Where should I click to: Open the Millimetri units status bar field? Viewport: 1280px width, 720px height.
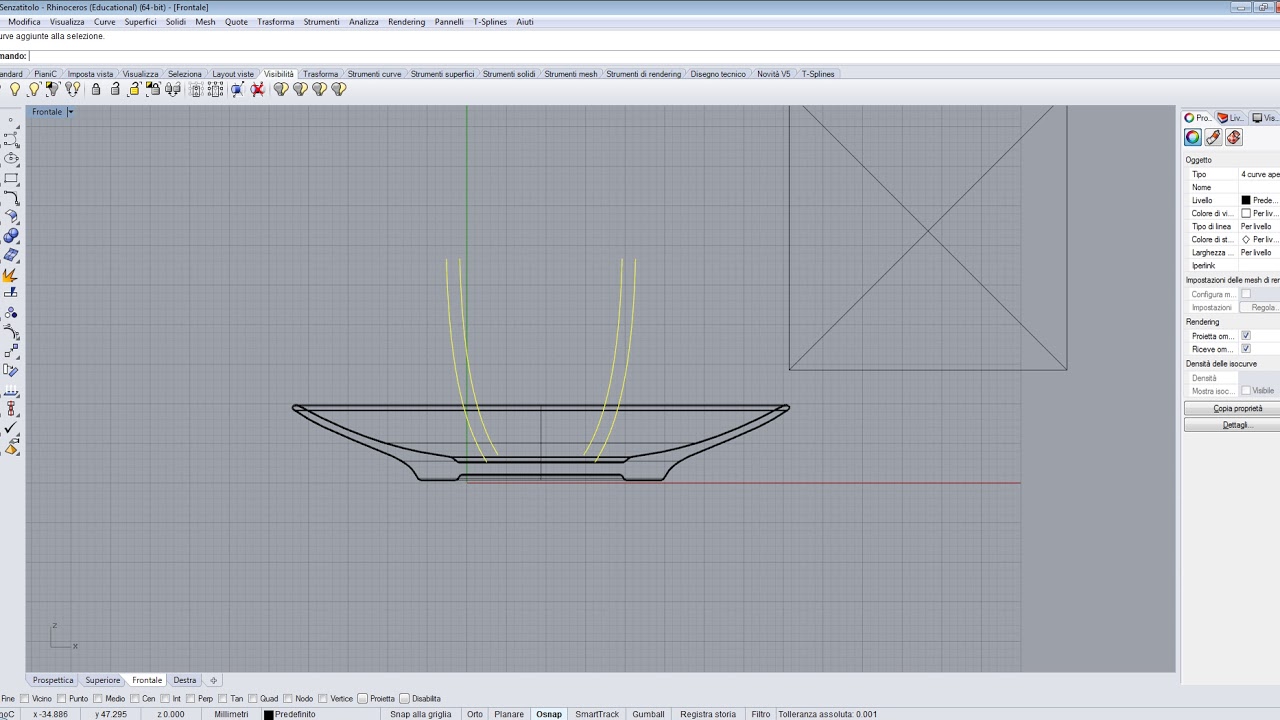(231, 714)
